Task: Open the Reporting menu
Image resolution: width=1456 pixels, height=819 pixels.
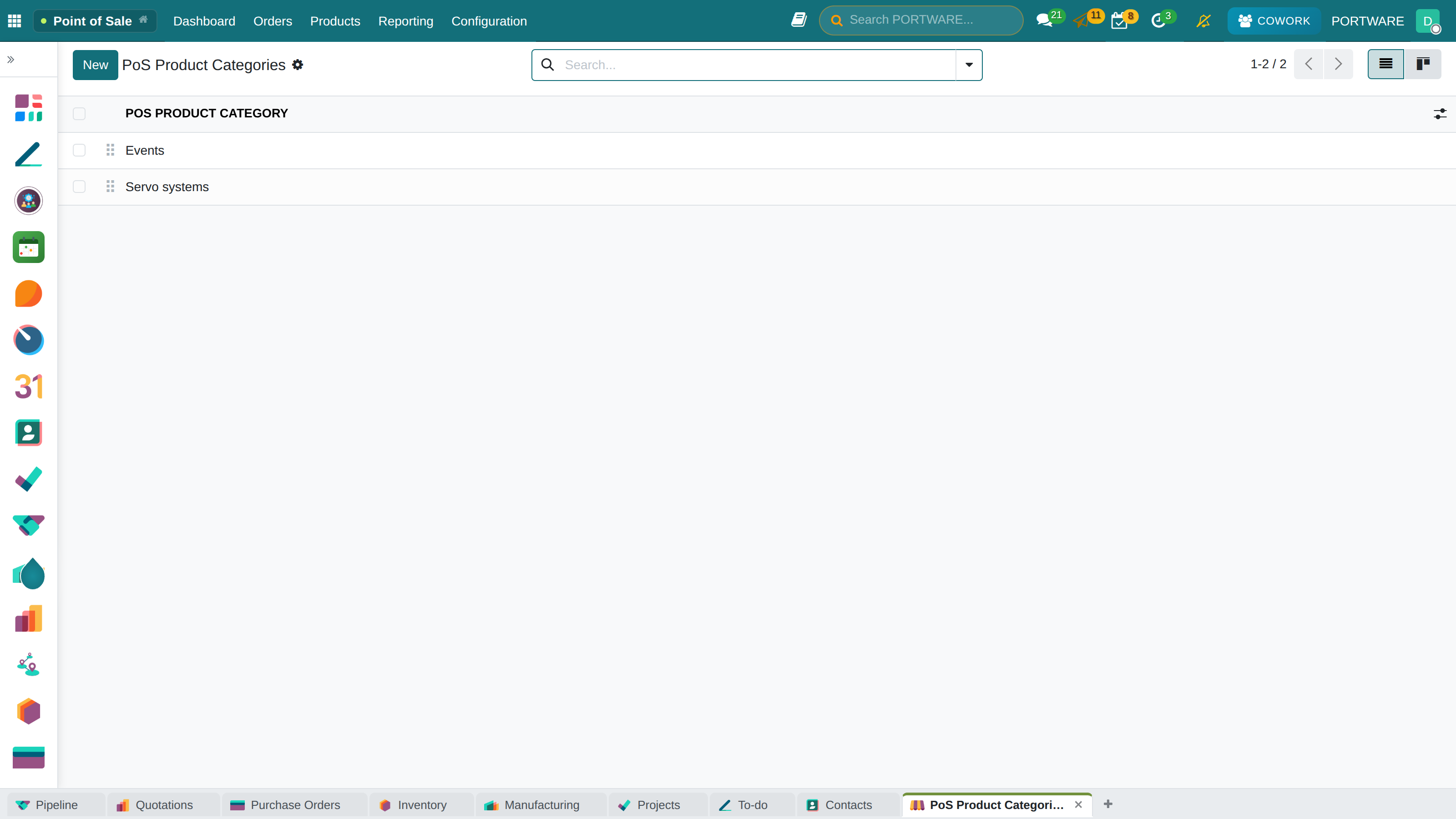Action: click(406, 21)
